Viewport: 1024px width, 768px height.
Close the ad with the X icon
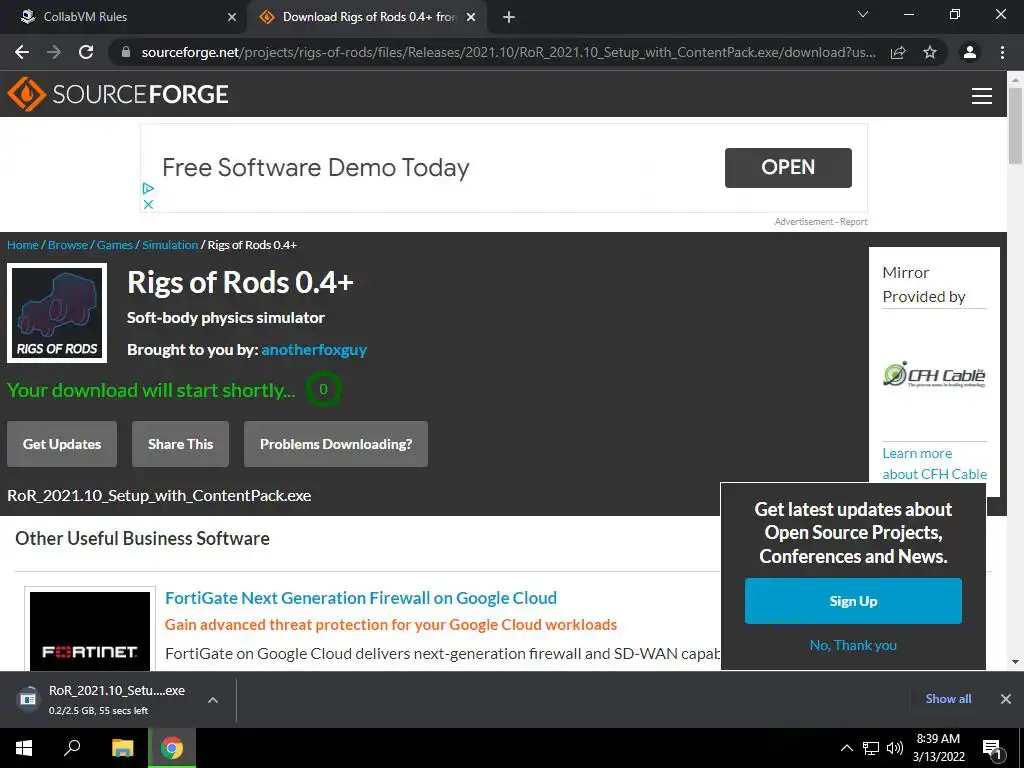click(148, 204)
